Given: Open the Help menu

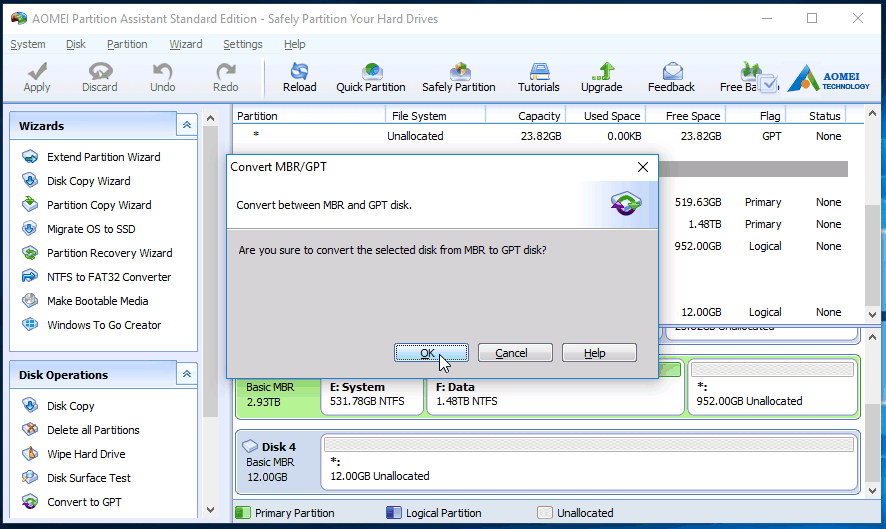Looking at the screenshot, I should pos(294,44).
